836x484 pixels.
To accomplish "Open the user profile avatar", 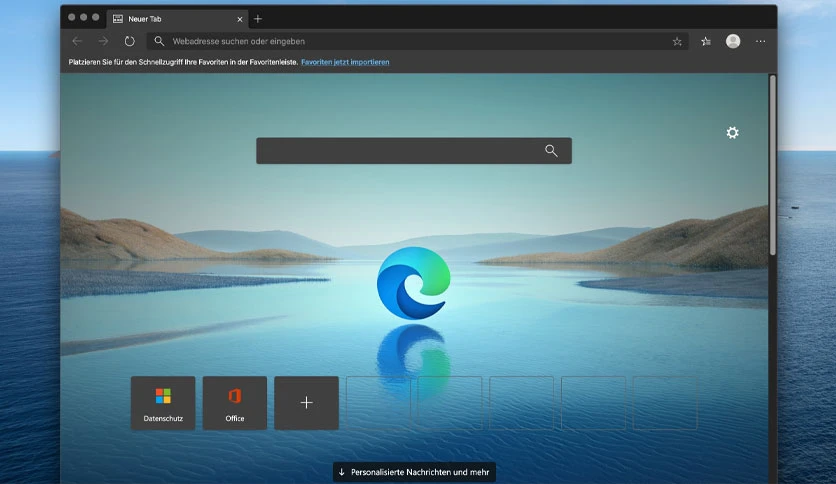I will click(733, 41).
